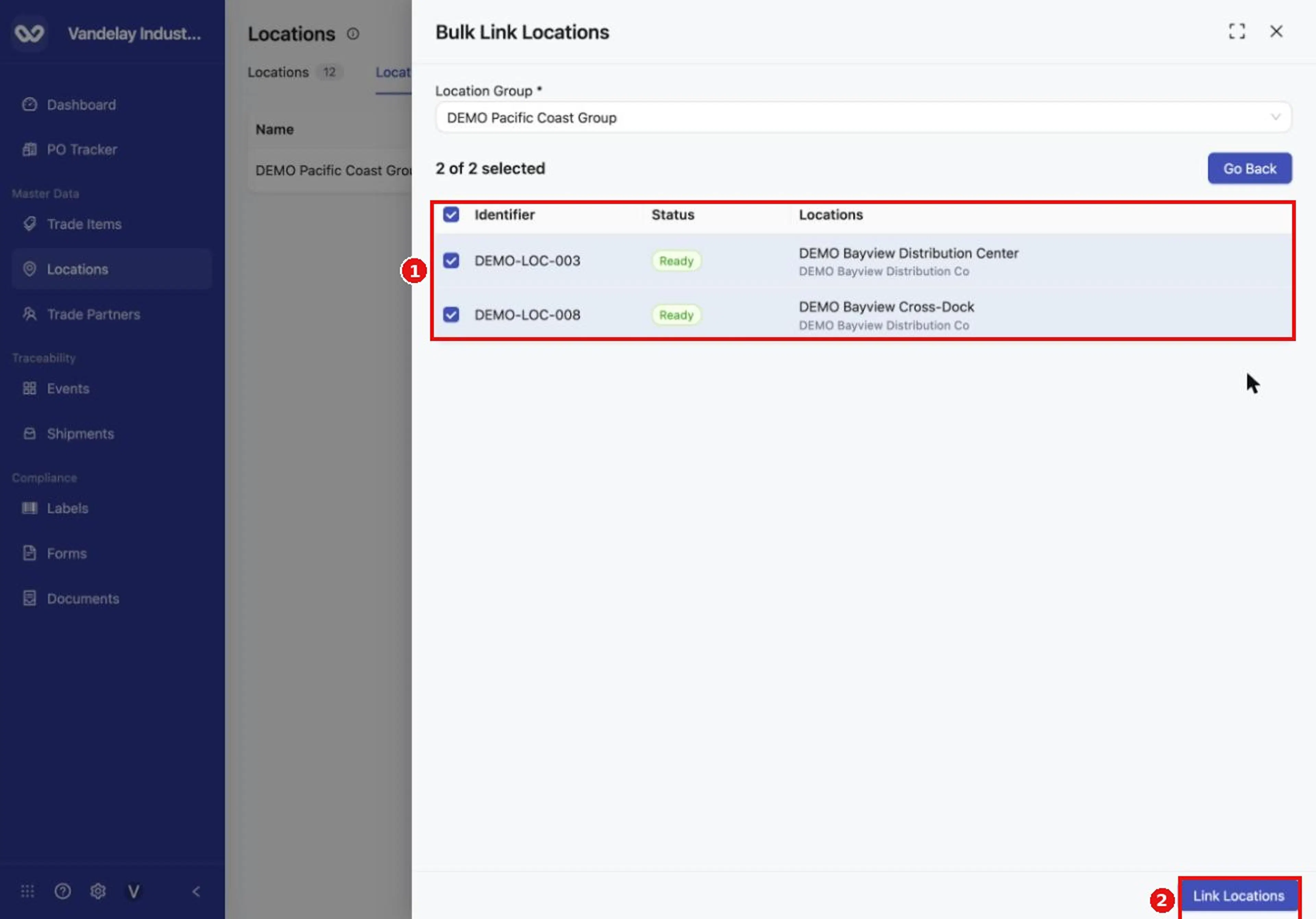The width and height of the screenshot is (1316, 919).
Task: Click the Dashboard gauge icon
Action: click(x=29, y=105)
